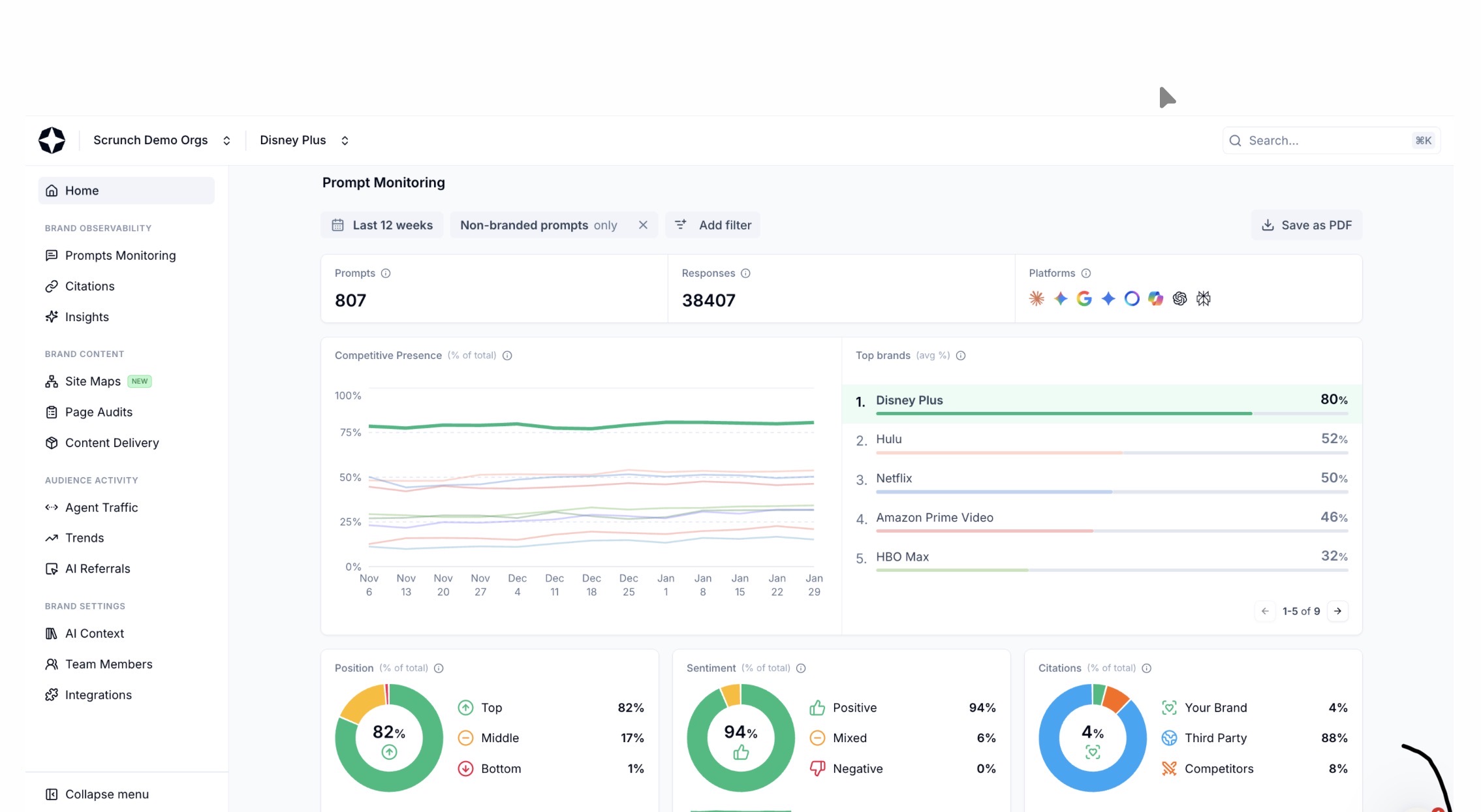Click the Google G platform icon
Screen dimensions: 1481x812
[1084, 298]
